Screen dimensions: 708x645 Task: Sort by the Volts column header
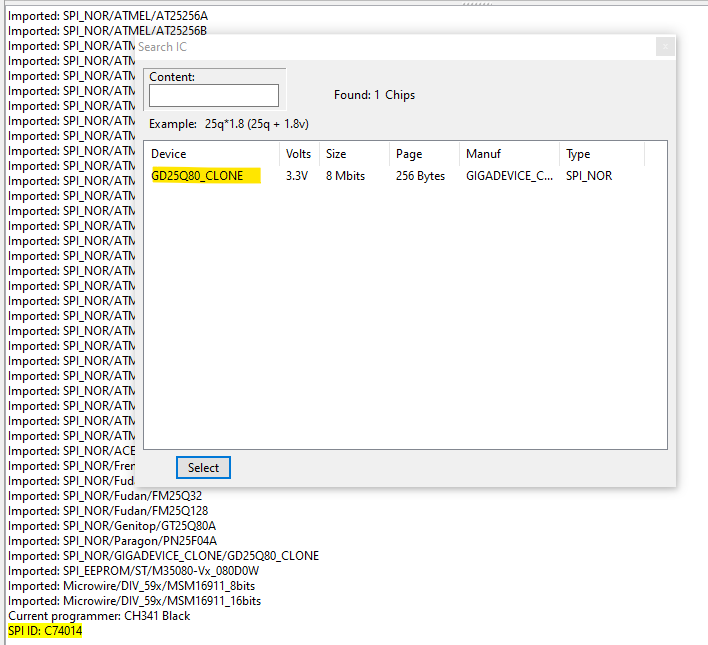coord(299,154)
